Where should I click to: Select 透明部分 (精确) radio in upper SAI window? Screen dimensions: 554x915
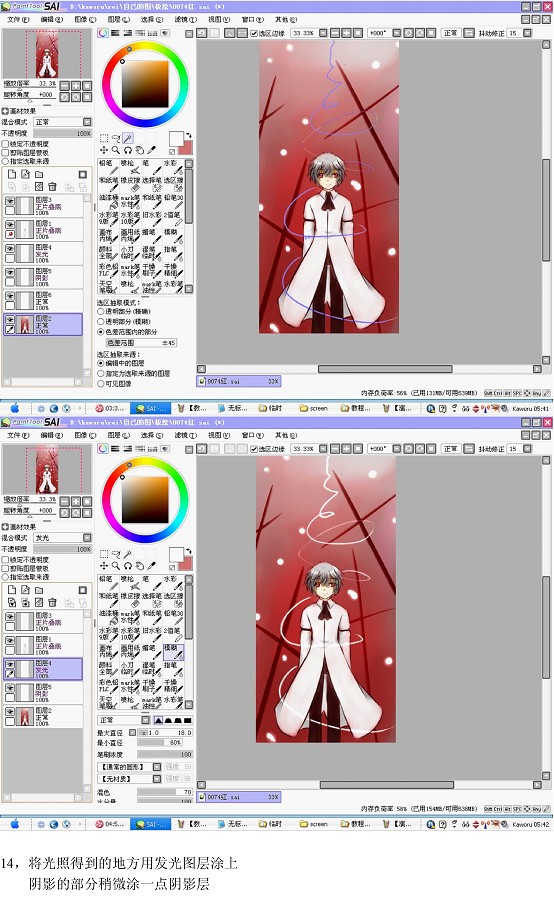point(101,312)
